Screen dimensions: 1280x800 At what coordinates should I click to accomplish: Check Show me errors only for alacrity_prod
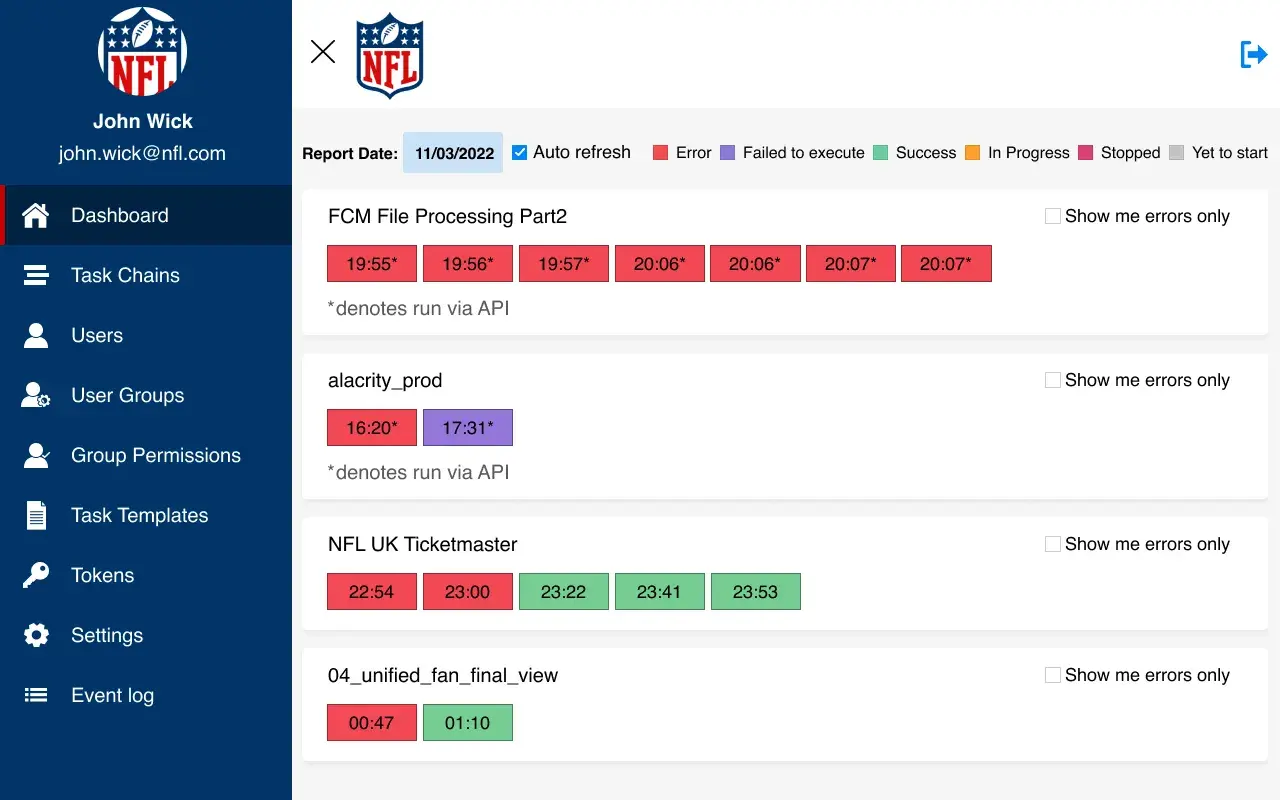click(x=1052, y=380)
